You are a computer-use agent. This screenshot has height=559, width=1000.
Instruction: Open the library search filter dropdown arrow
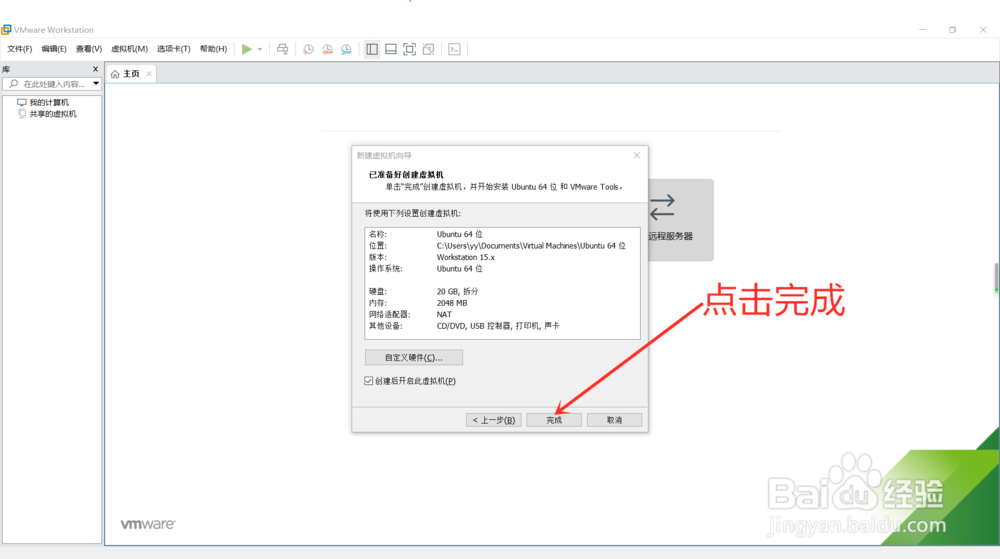tap(96, 83)
